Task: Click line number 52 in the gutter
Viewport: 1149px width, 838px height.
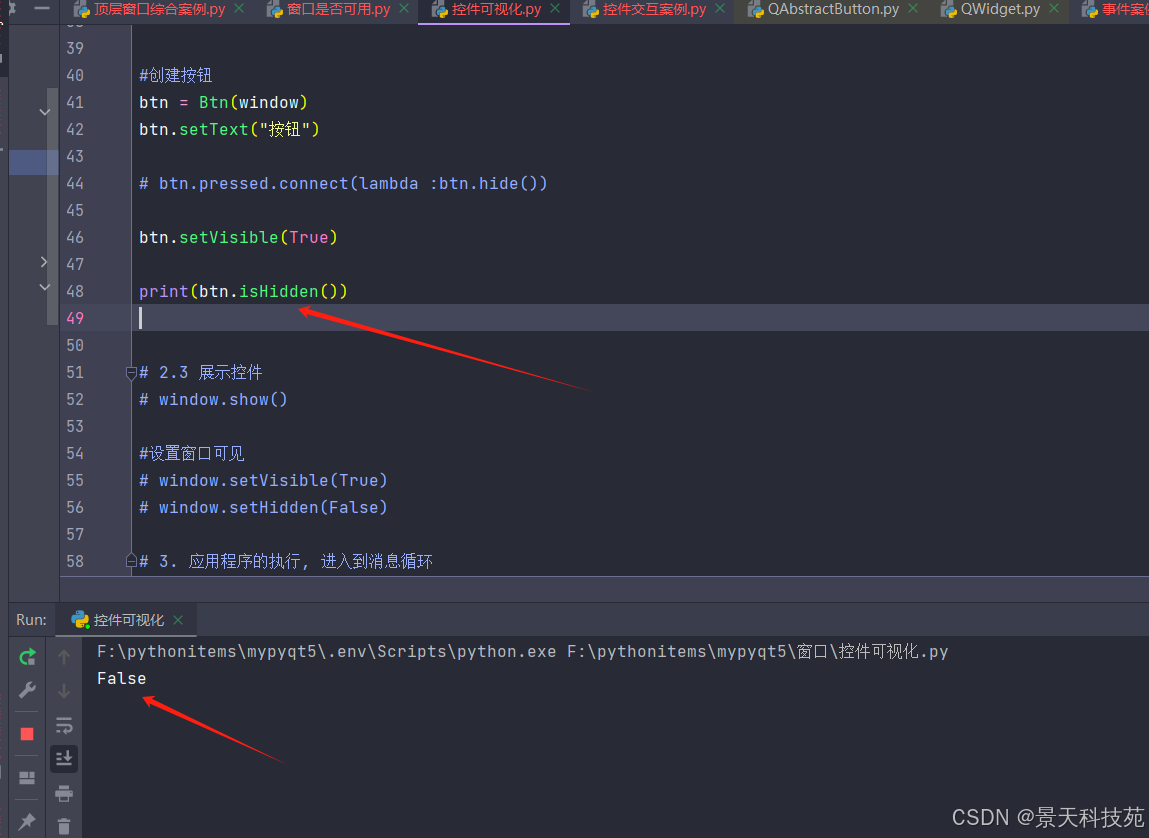Action: click(x=75, y=399)
